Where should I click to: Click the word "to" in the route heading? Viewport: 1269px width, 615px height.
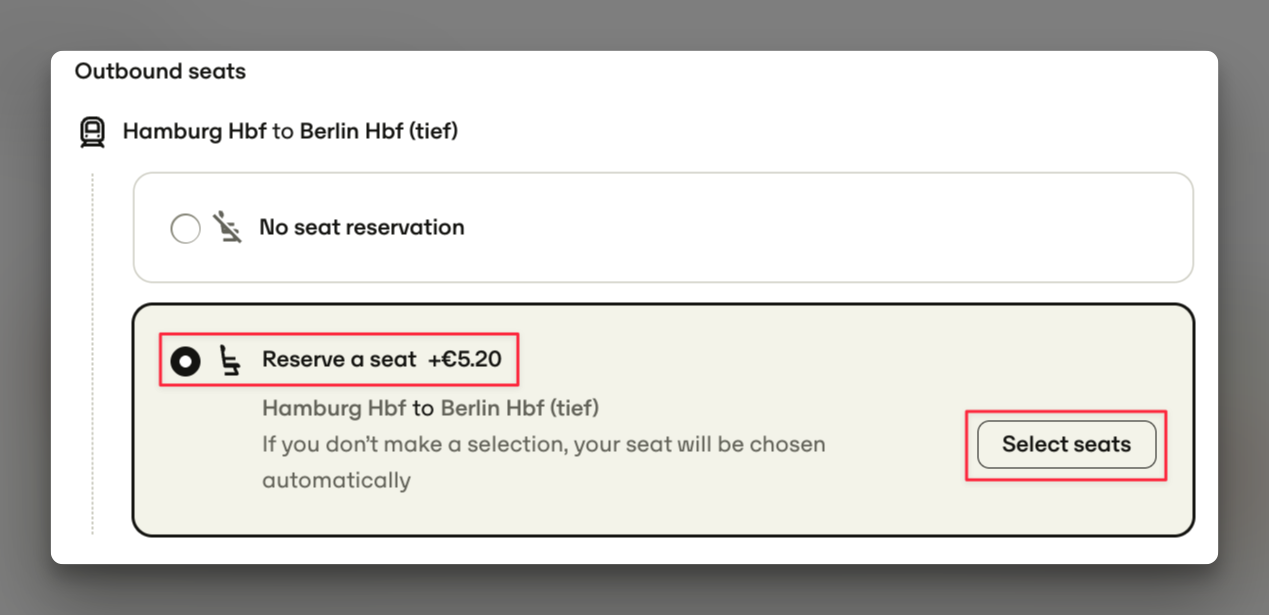(x=283, y=132)
